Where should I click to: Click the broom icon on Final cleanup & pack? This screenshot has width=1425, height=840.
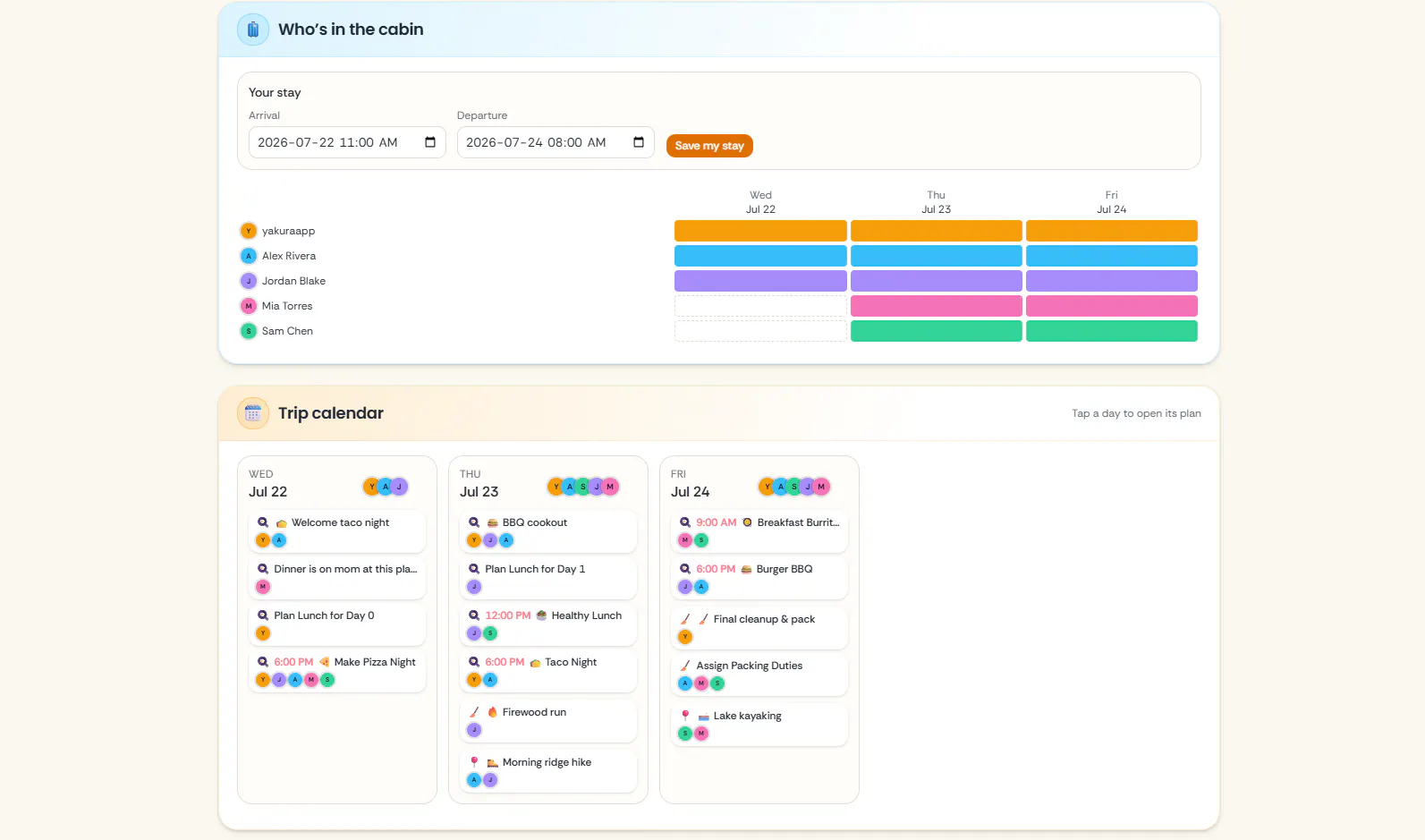tap(685, 619)
